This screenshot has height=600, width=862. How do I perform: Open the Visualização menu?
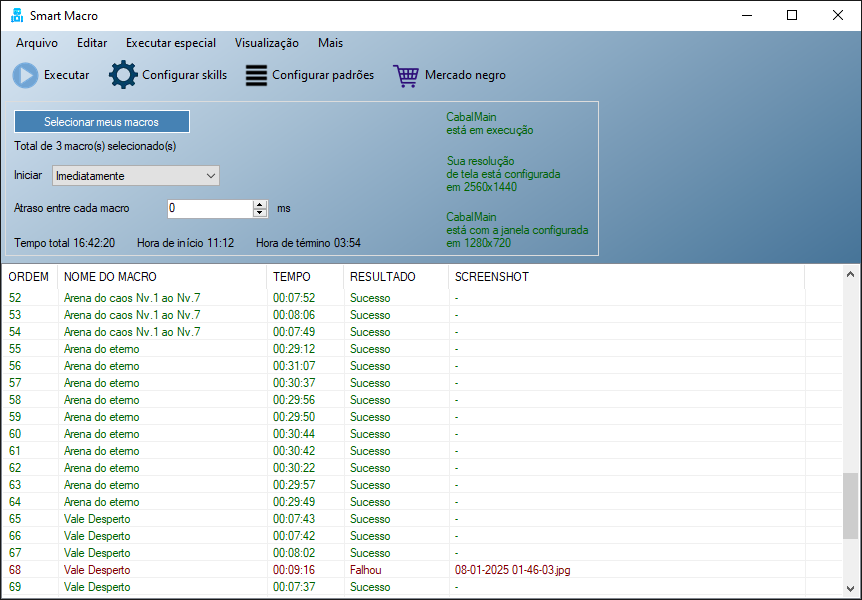tap(266, 43)
